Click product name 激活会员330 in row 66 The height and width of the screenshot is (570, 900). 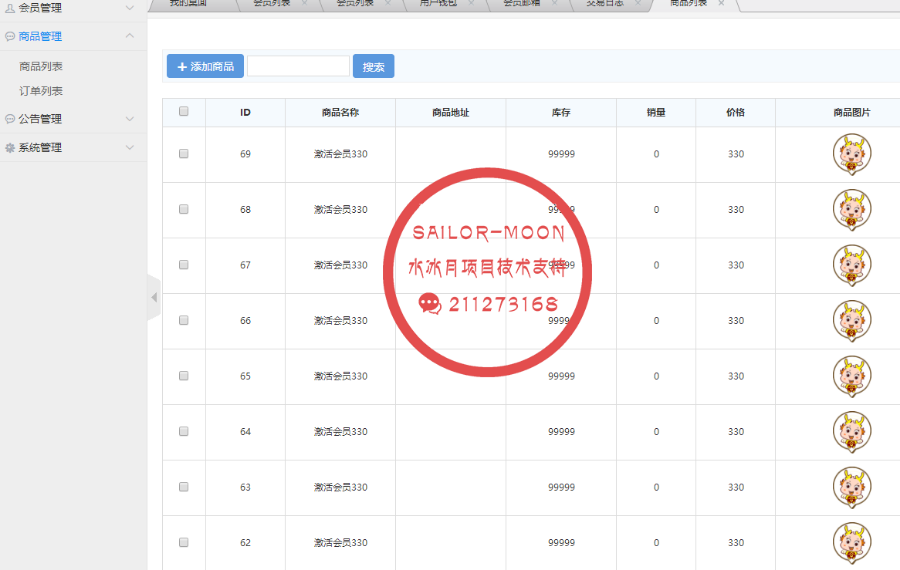(340, 320)
